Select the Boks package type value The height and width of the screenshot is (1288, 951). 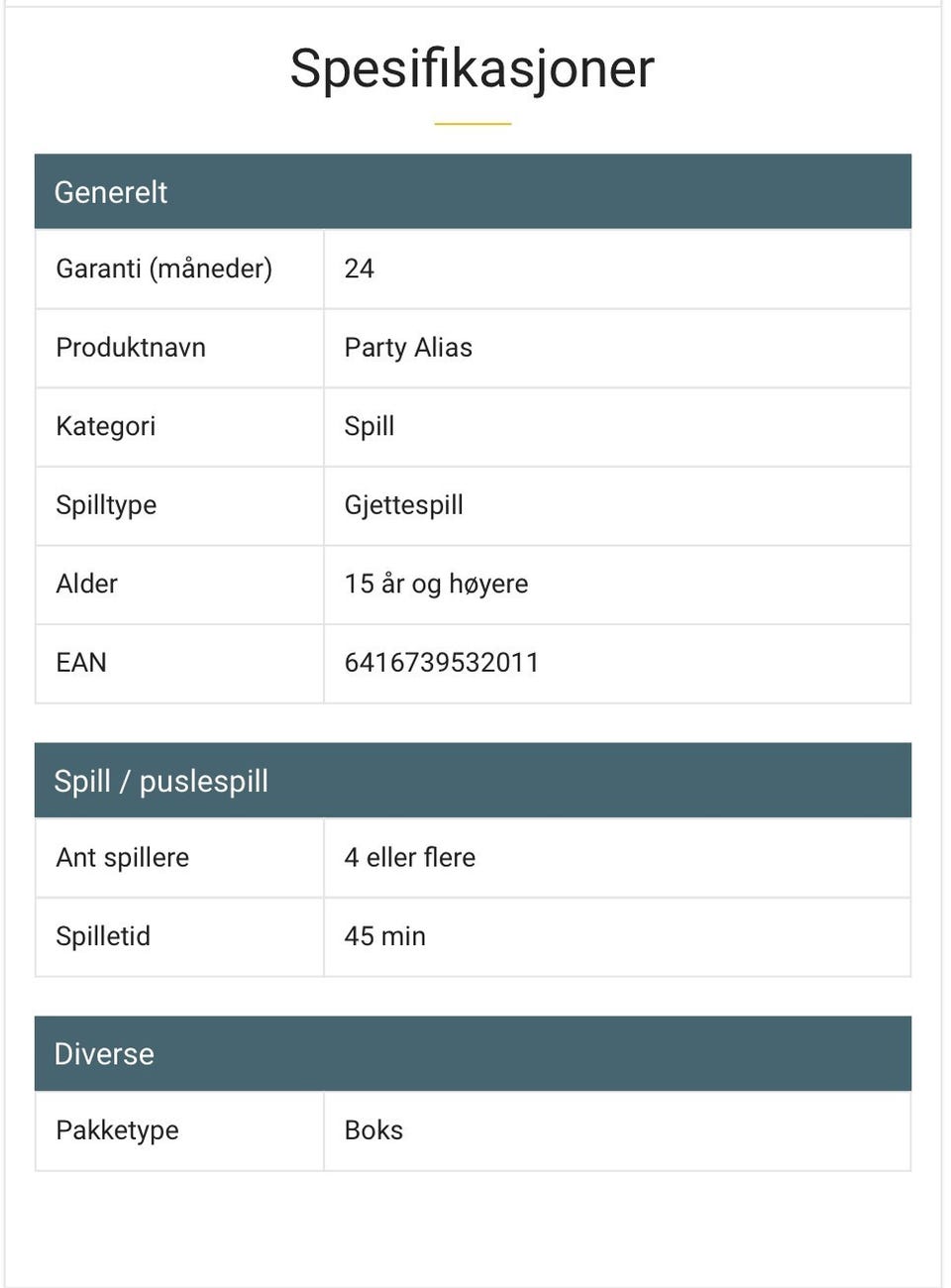(x=373, y=1130)
